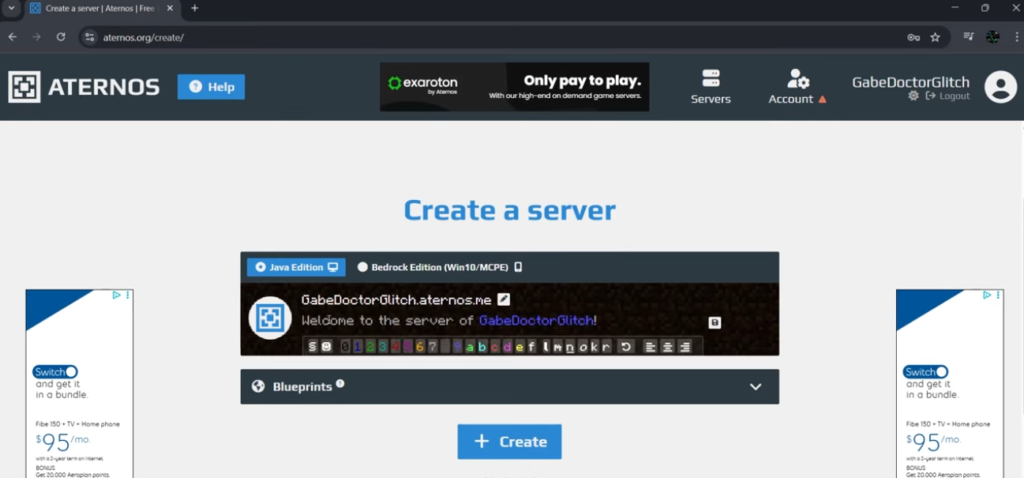Align MOTD text right
Image resolution: width=1024 pixels, height=478 pixels.
pos(684,347)
